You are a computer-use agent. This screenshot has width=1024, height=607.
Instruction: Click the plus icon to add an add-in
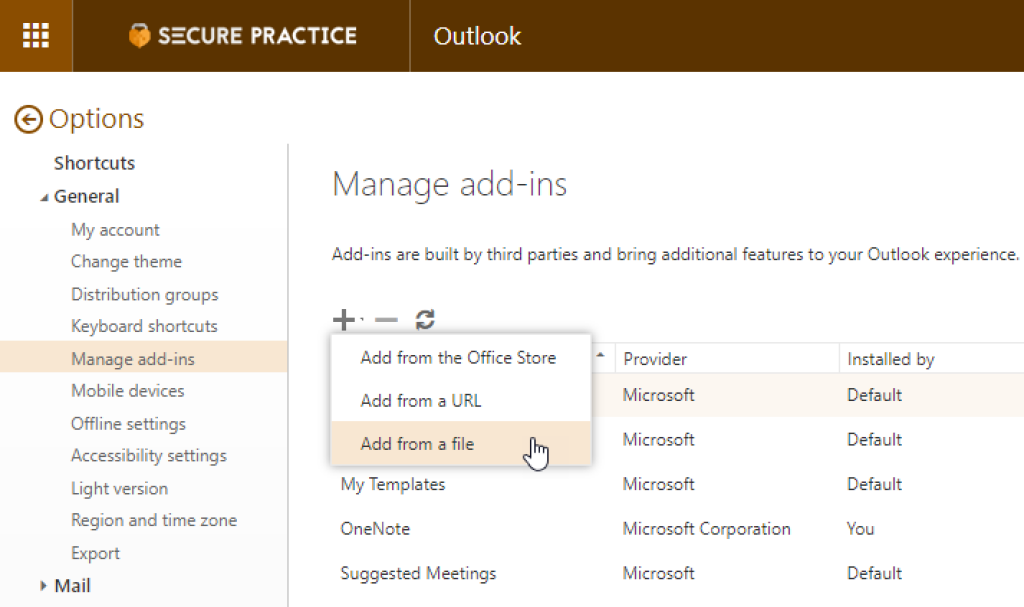[342, 319]
